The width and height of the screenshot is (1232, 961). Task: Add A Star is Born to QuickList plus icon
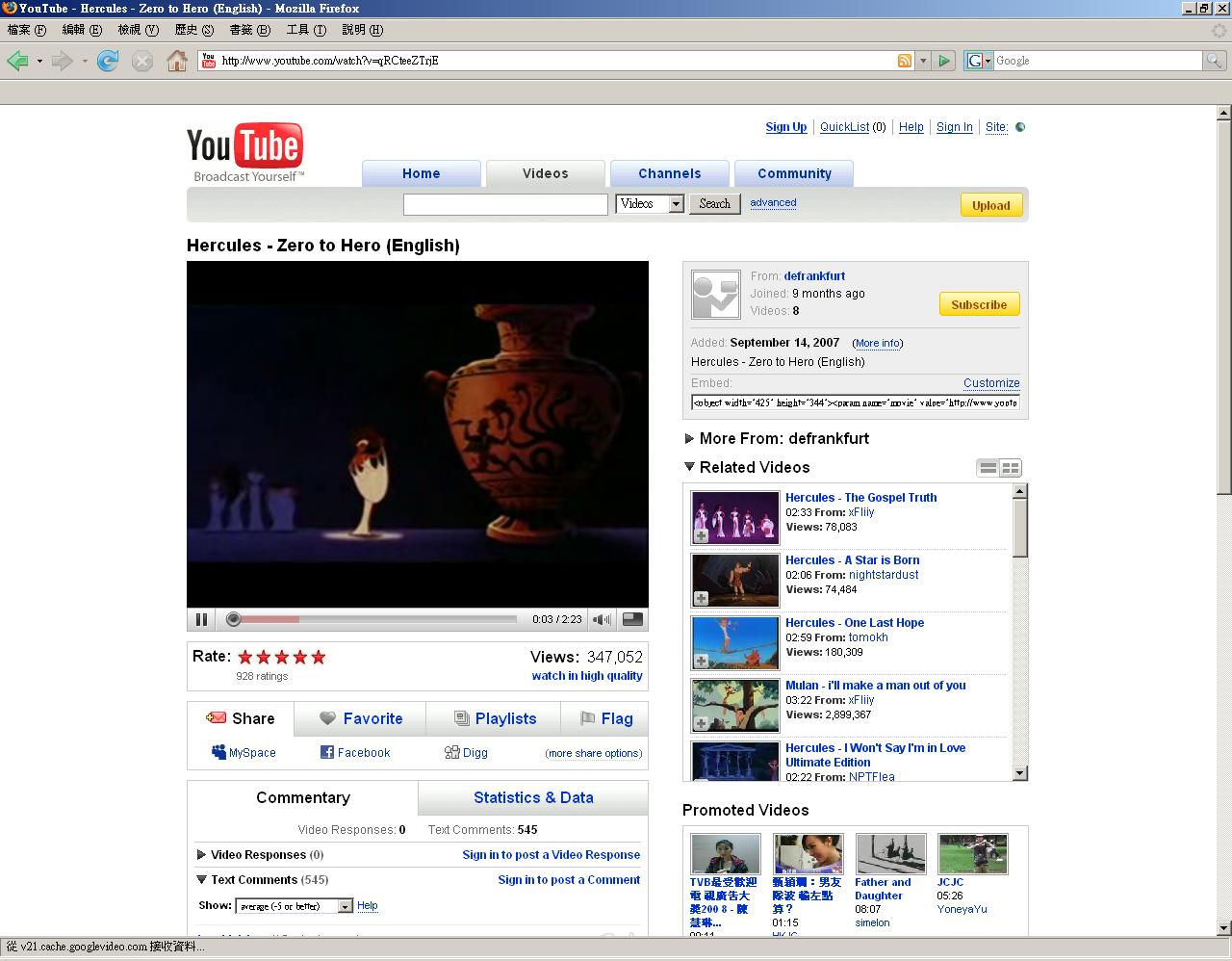click(x=701, y=598)
